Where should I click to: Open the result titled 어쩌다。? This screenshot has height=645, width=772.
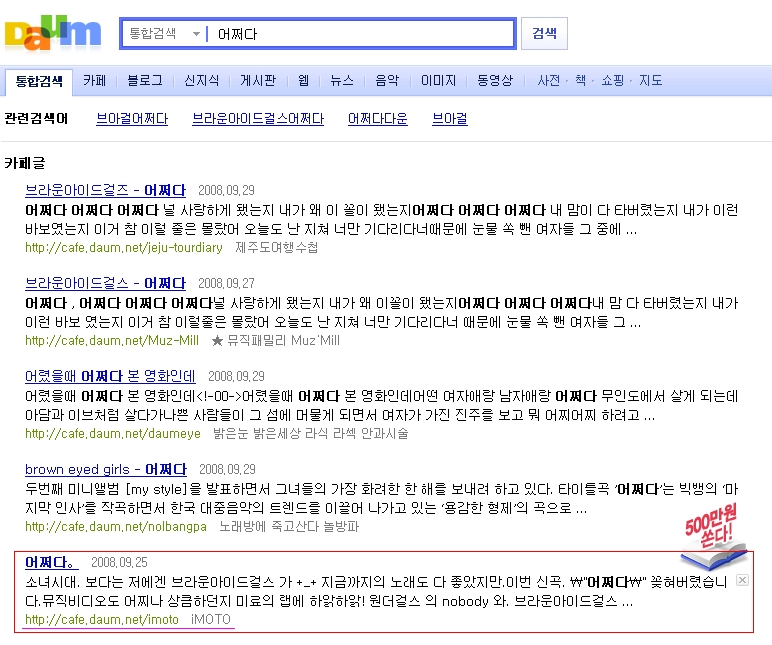tap(52, 562)
